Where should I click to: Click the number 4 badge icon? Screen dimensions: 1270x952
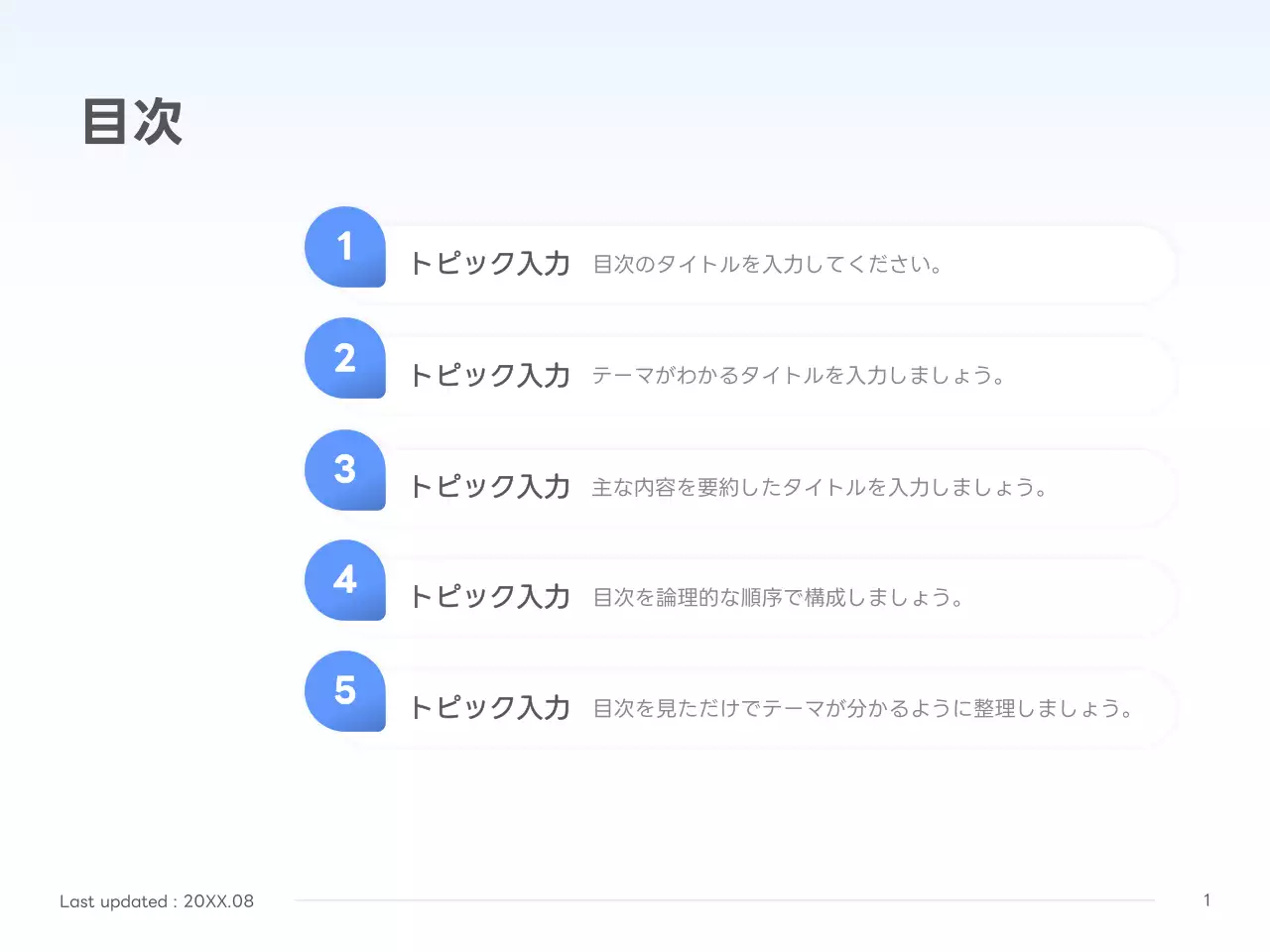click(344, 580)
